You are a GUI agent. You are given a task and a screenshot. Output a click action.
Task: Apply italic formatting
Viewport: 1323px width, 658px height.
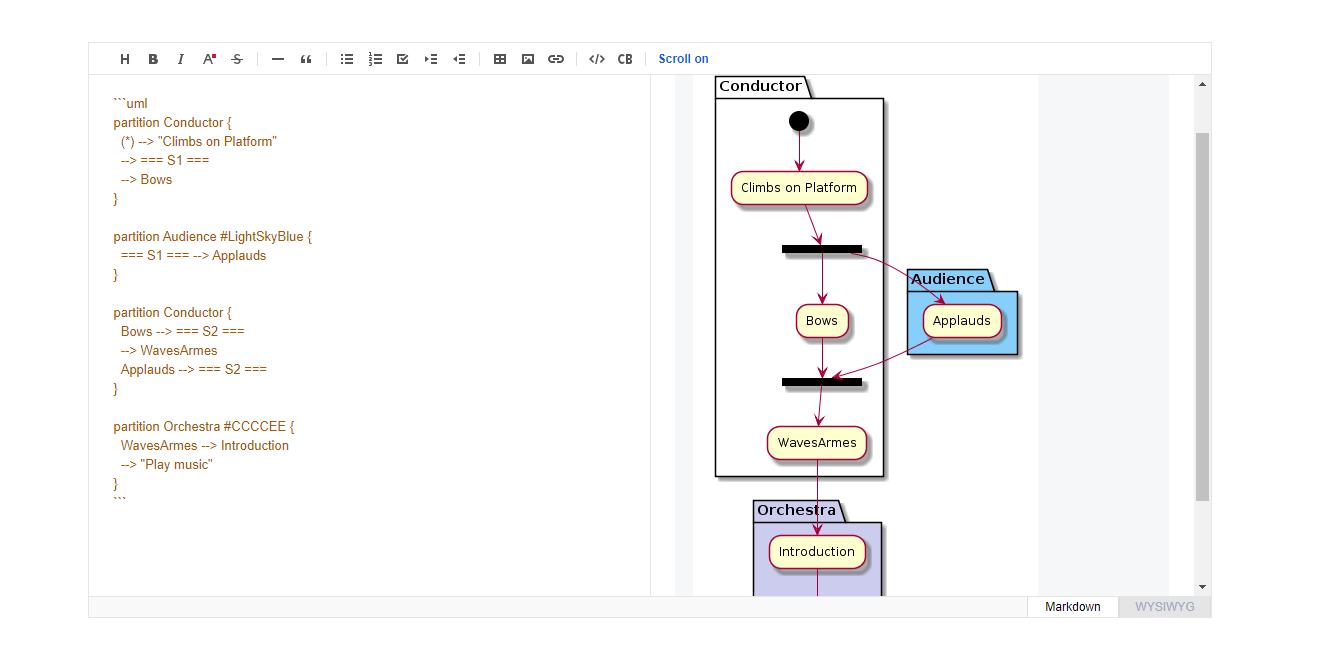[x=181, y=59]
